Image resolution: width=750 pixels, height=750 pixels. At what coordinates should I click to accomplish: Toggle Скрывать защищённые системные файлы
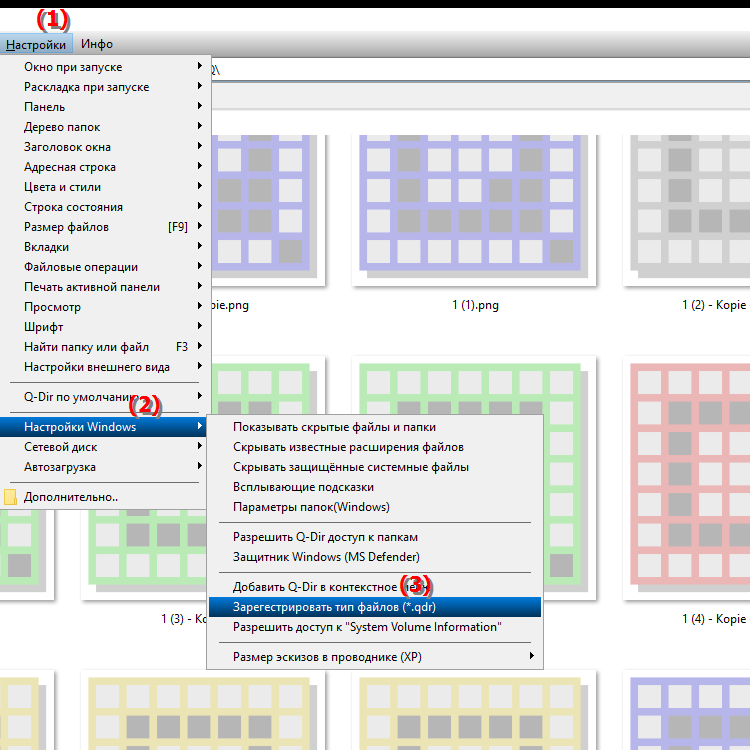(x=375, y=467)
